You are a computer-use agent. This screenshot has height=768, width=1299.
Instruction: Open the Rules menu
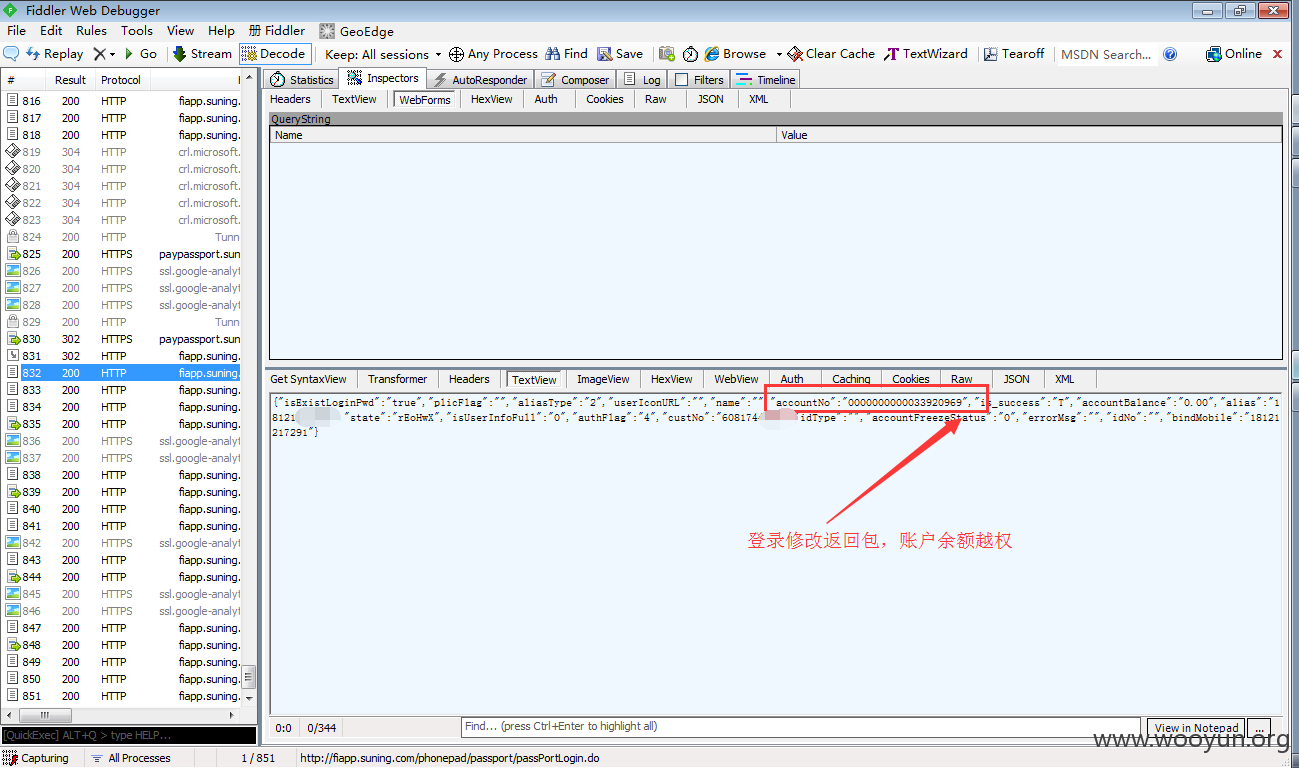coord(91,31)
